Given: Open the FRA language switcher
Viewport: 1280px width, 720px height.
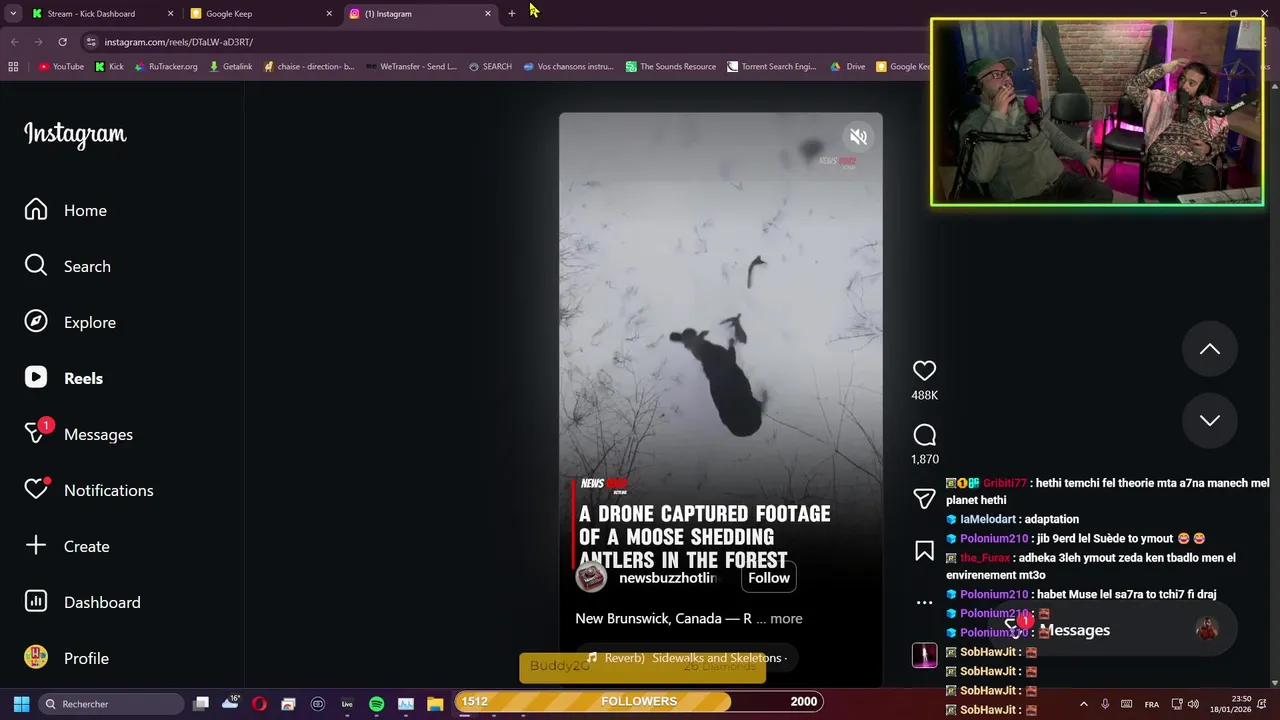Looking at the screenshot, I should 1152,704.
